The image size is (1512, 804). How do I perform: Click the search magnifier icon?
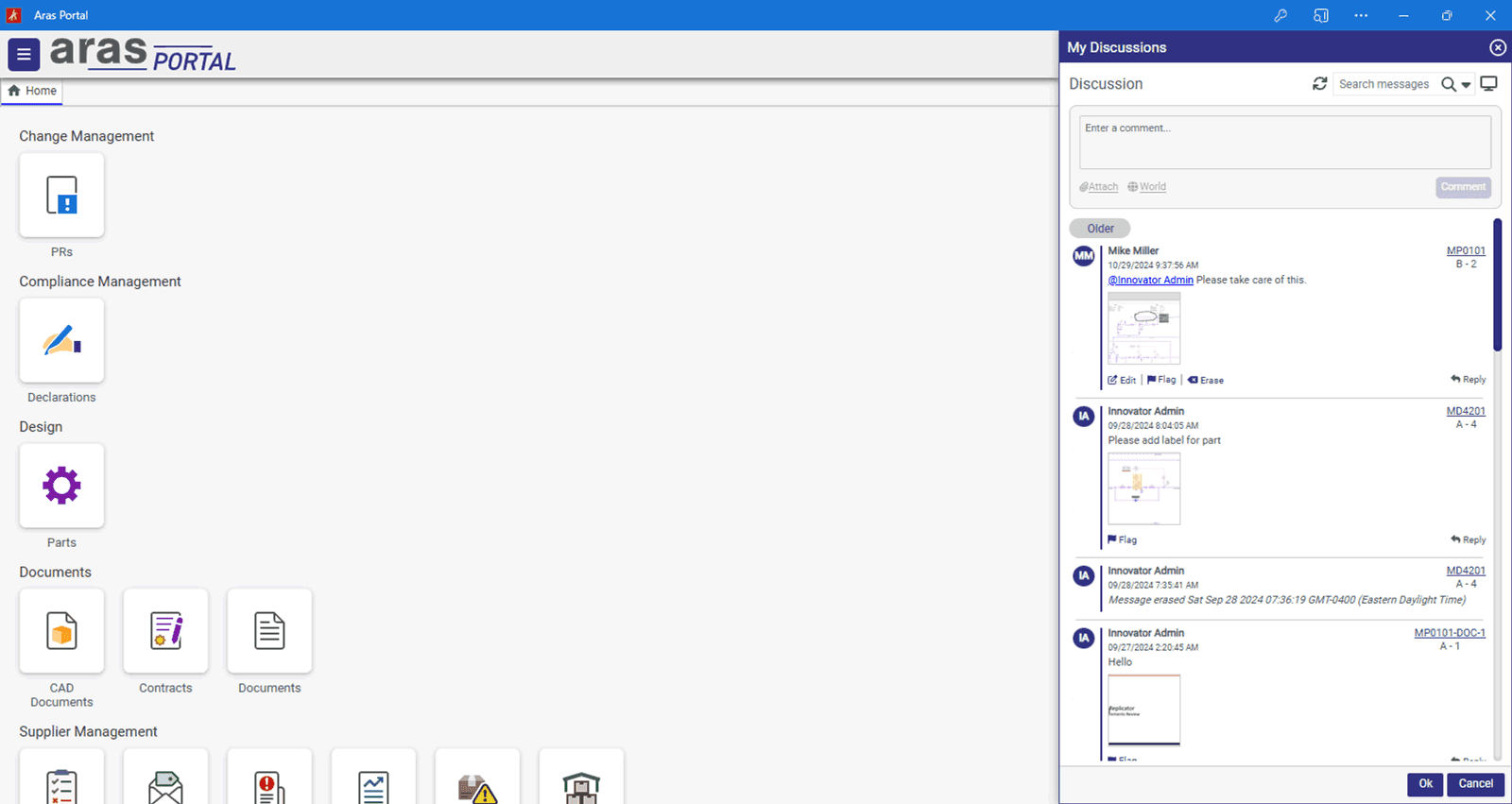pos(1448,84)
